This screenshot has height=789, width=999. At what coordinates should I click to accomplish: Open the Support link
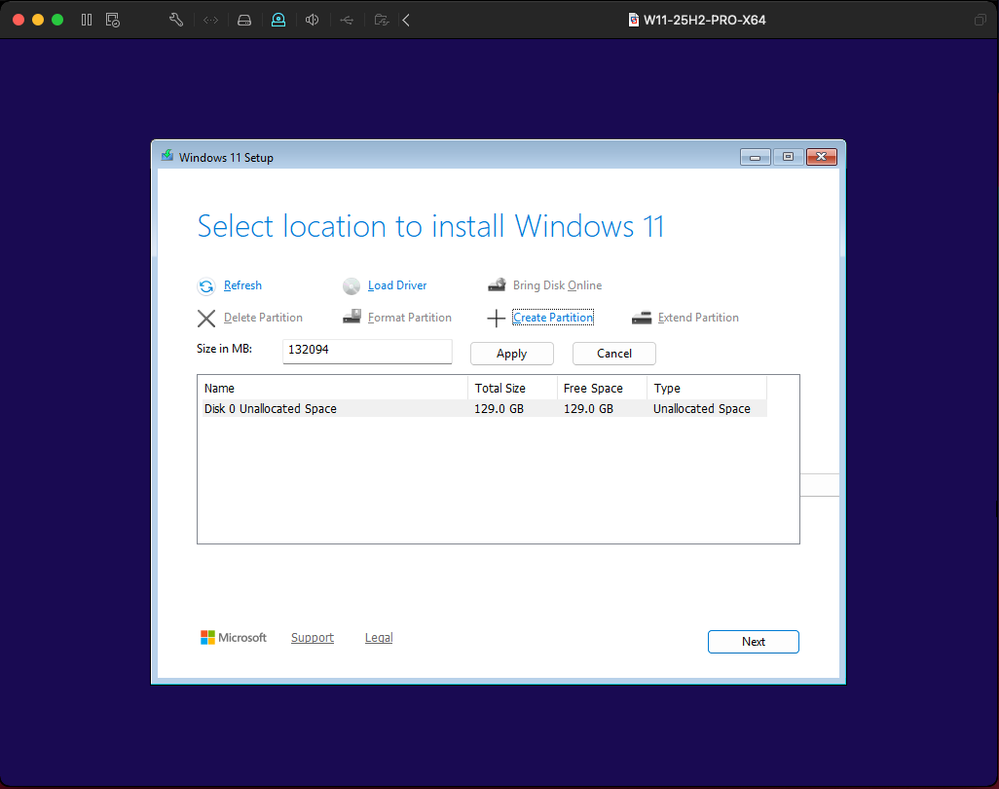312,637
